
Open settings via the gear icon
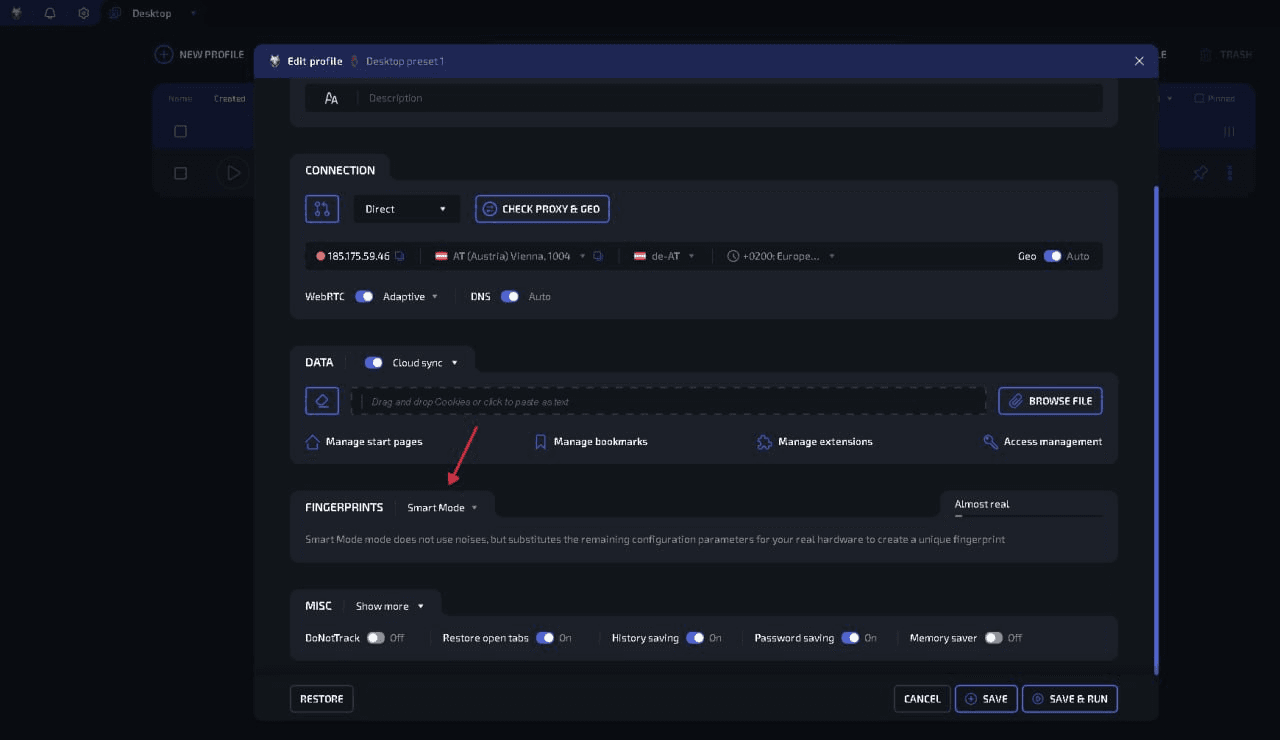pos(84,13)
